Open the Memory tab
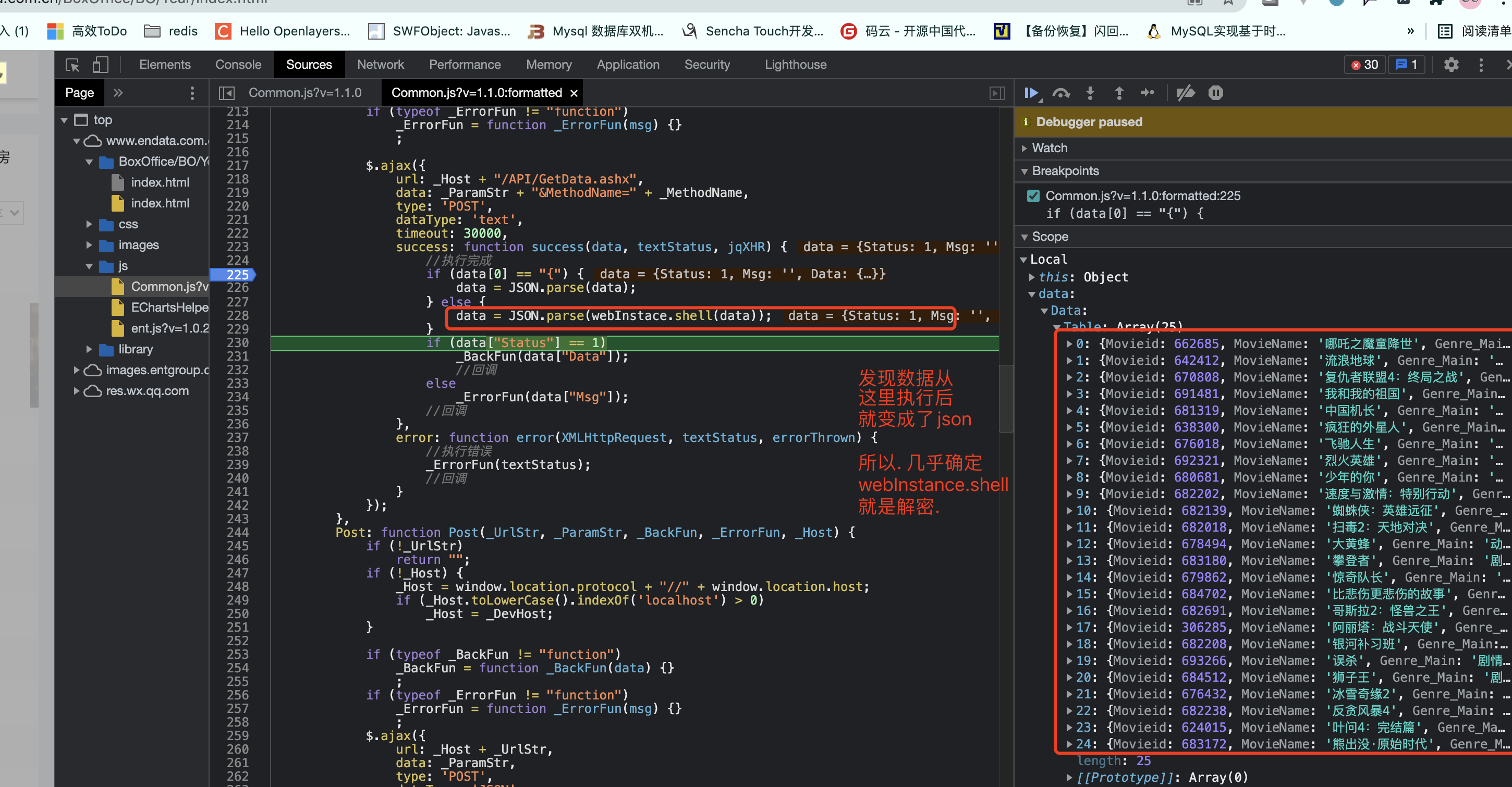The image size is (1512, 787). click(549, 65)
